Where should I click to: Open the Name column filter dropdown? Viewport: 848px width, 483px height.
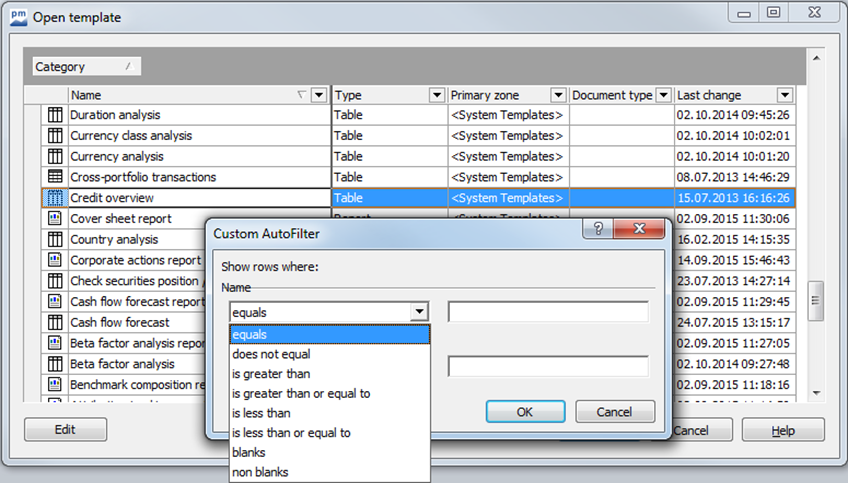point(319,95)
